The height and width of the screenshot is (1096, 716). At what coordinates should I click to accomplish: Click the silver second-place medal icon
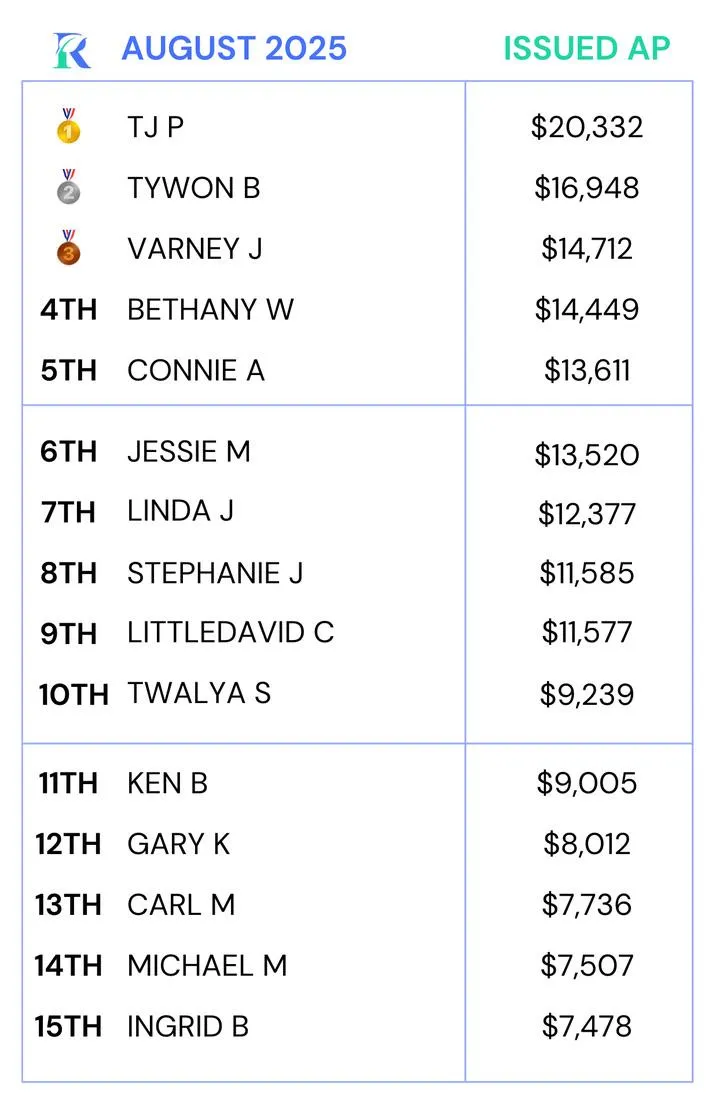[69, 187]
